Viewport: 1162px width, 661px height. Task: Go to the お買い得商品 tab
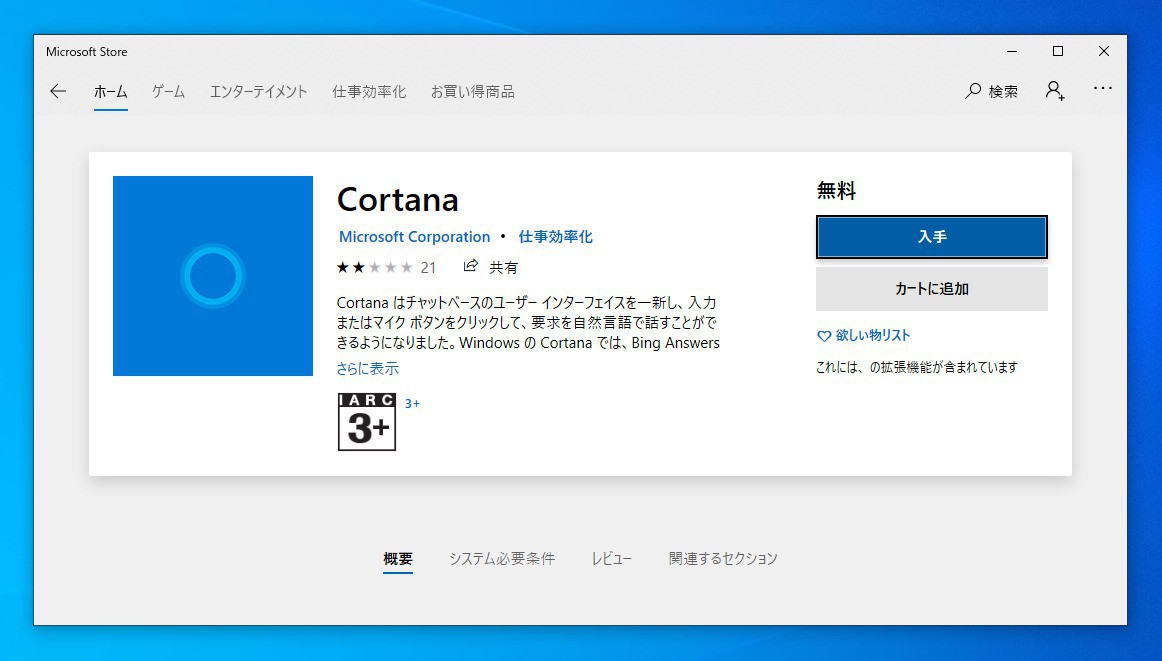473,92
